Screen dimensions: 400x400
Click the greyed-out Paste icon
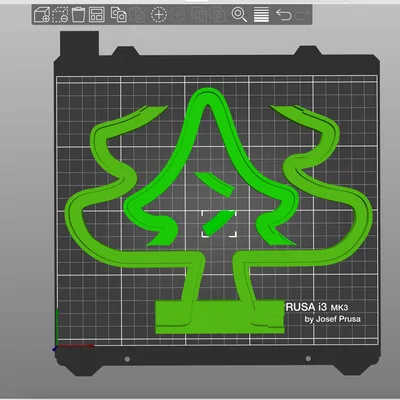click(137, 15)
